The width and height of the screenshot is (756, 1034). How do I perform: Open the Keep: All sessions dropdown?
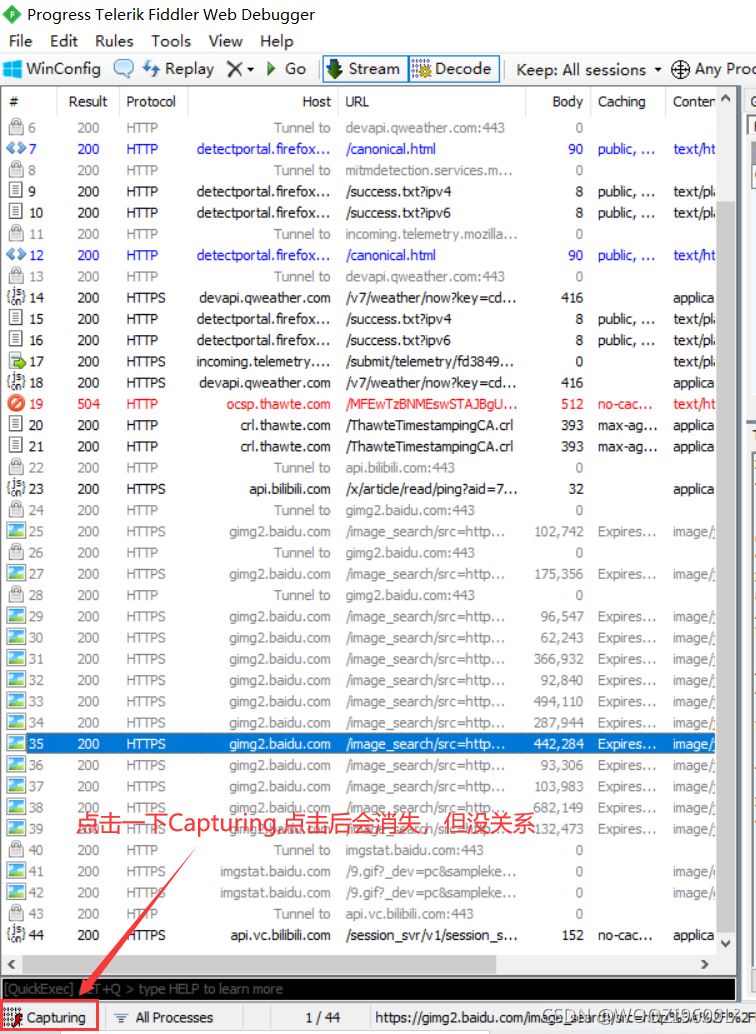pyautogui.click(x=588, y=69)
